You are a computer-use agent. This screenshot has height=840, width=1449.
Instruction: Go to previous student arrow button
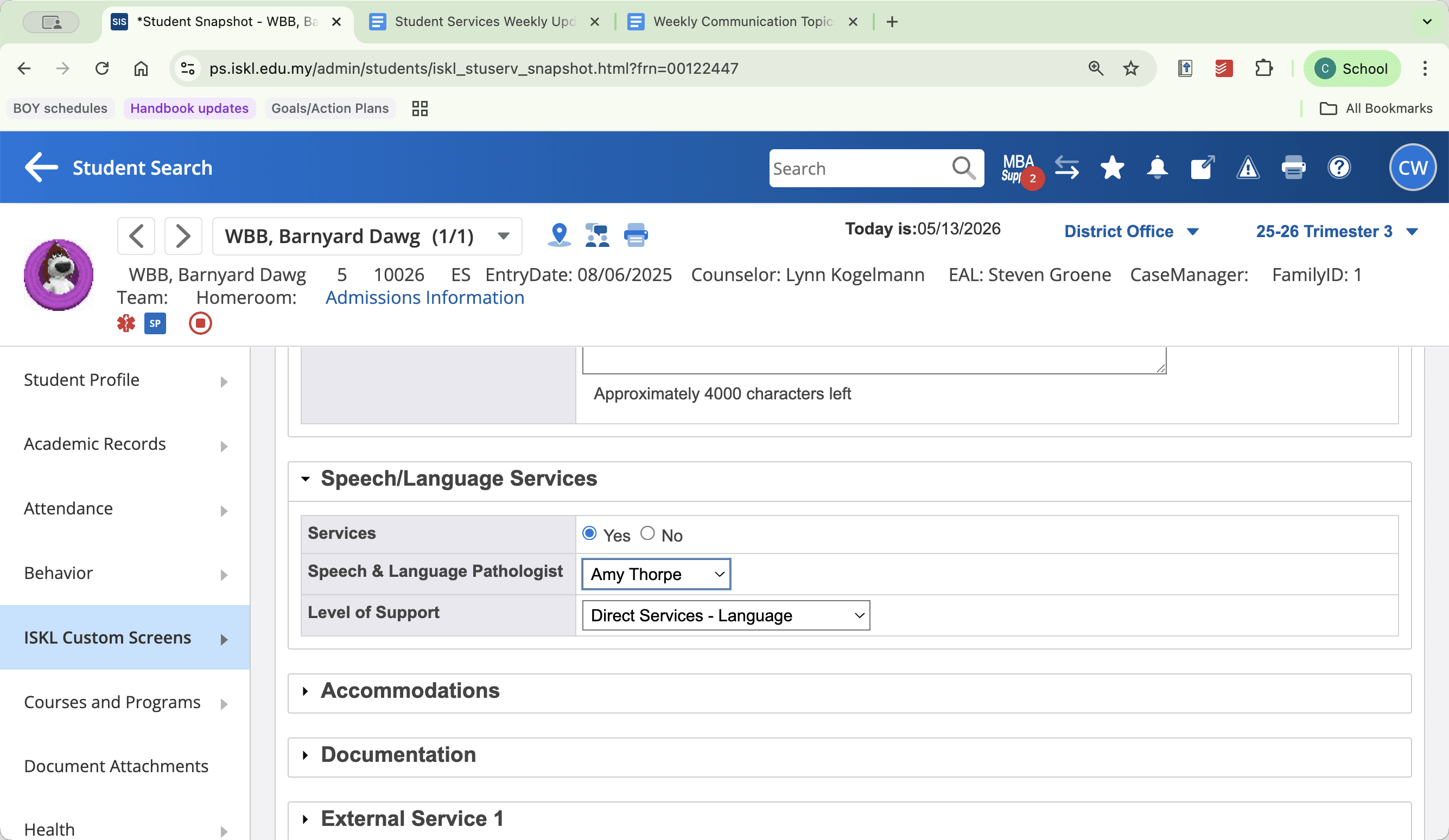click(x=136, y=236)
